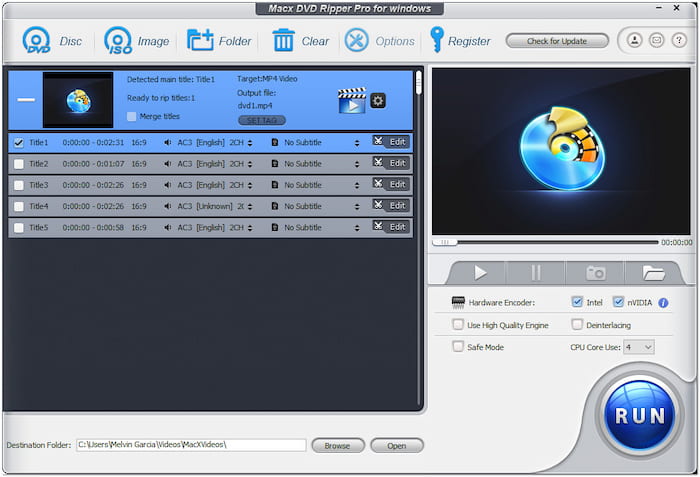Start ripping with the RUN button
The image size is (700, 477).
click(639, 414)
